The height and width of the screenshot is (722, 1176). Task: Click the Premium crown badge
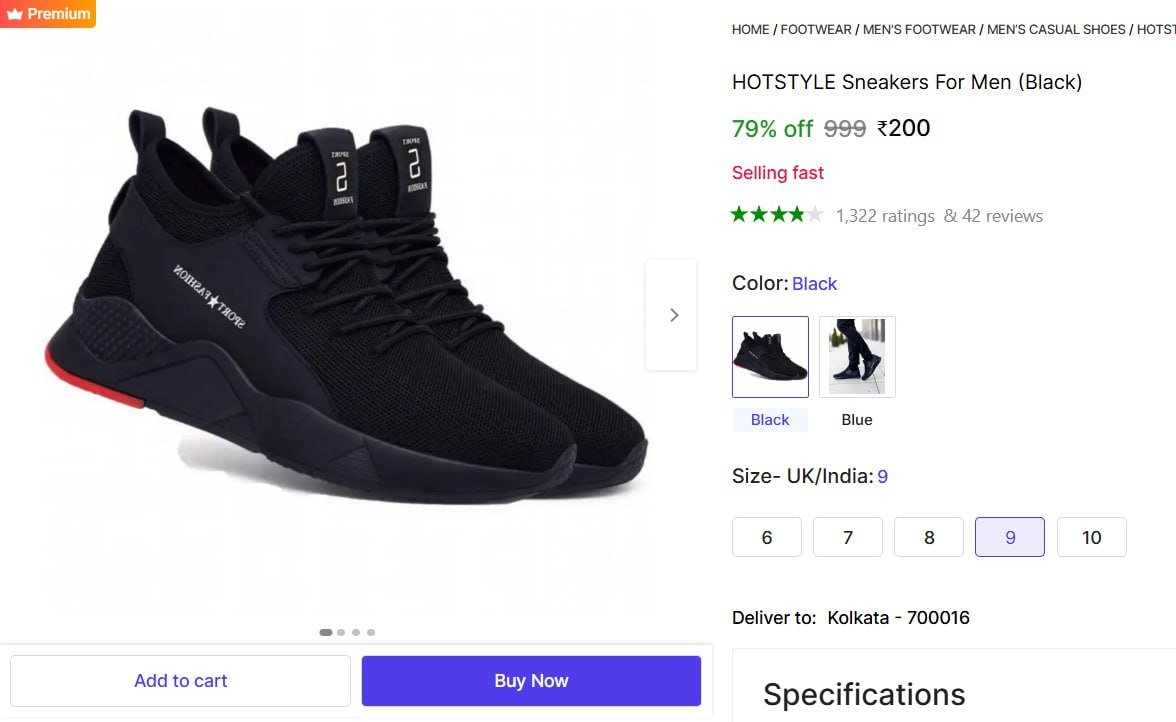pyautogui.click(x=48, y=14)
